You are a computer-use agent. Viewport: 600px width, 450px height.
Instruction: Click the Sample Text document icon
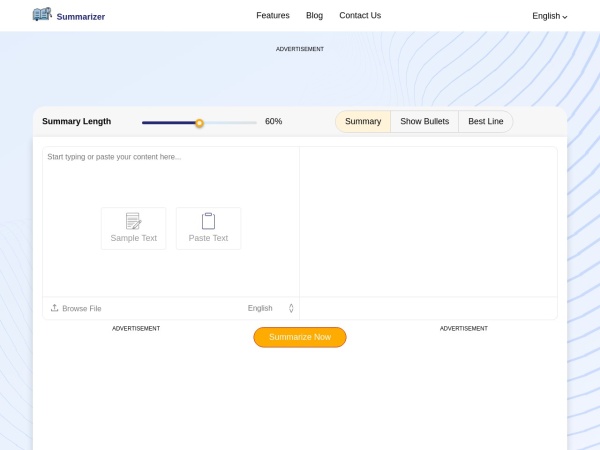click(x=133, y=221)
